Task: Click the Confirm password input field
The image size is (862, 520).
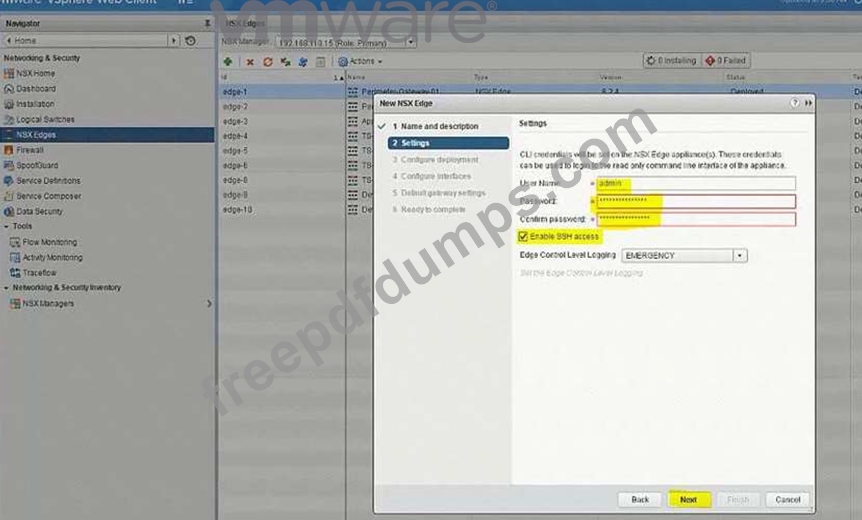Action: [696, 219]
